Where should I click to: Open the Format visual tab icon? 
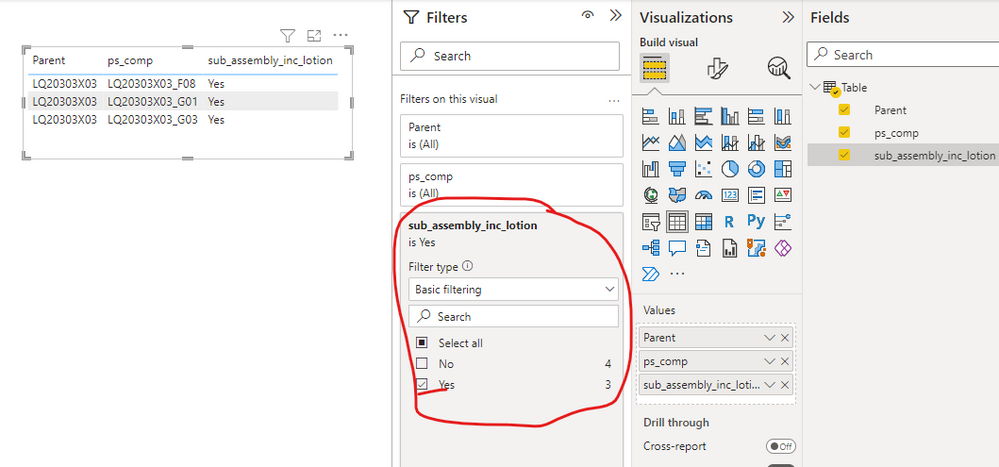[717, 68]
